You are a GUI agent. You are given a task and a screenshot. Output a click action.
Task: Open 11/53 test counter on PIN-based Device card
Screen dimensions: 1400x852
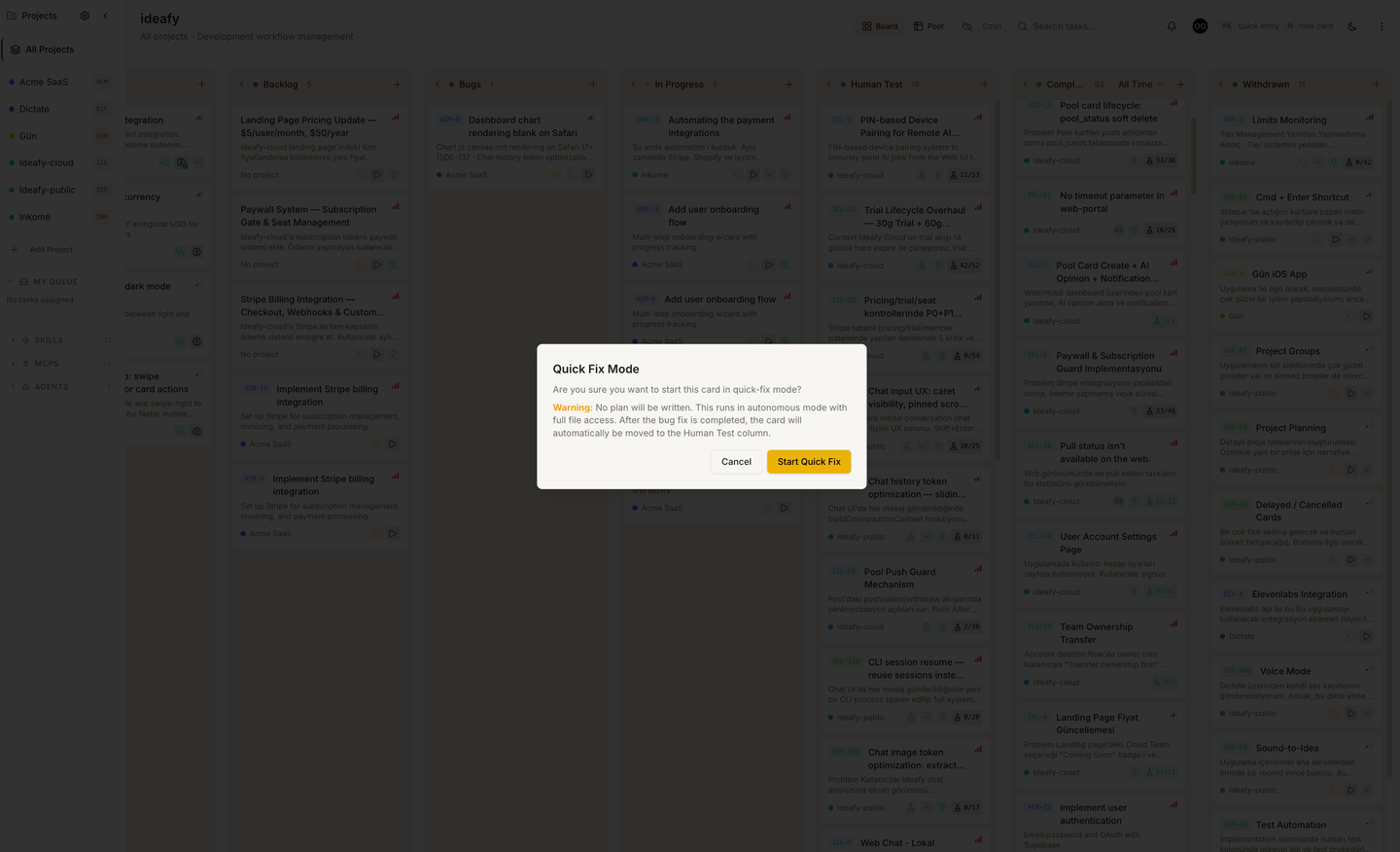click(965, 175)
